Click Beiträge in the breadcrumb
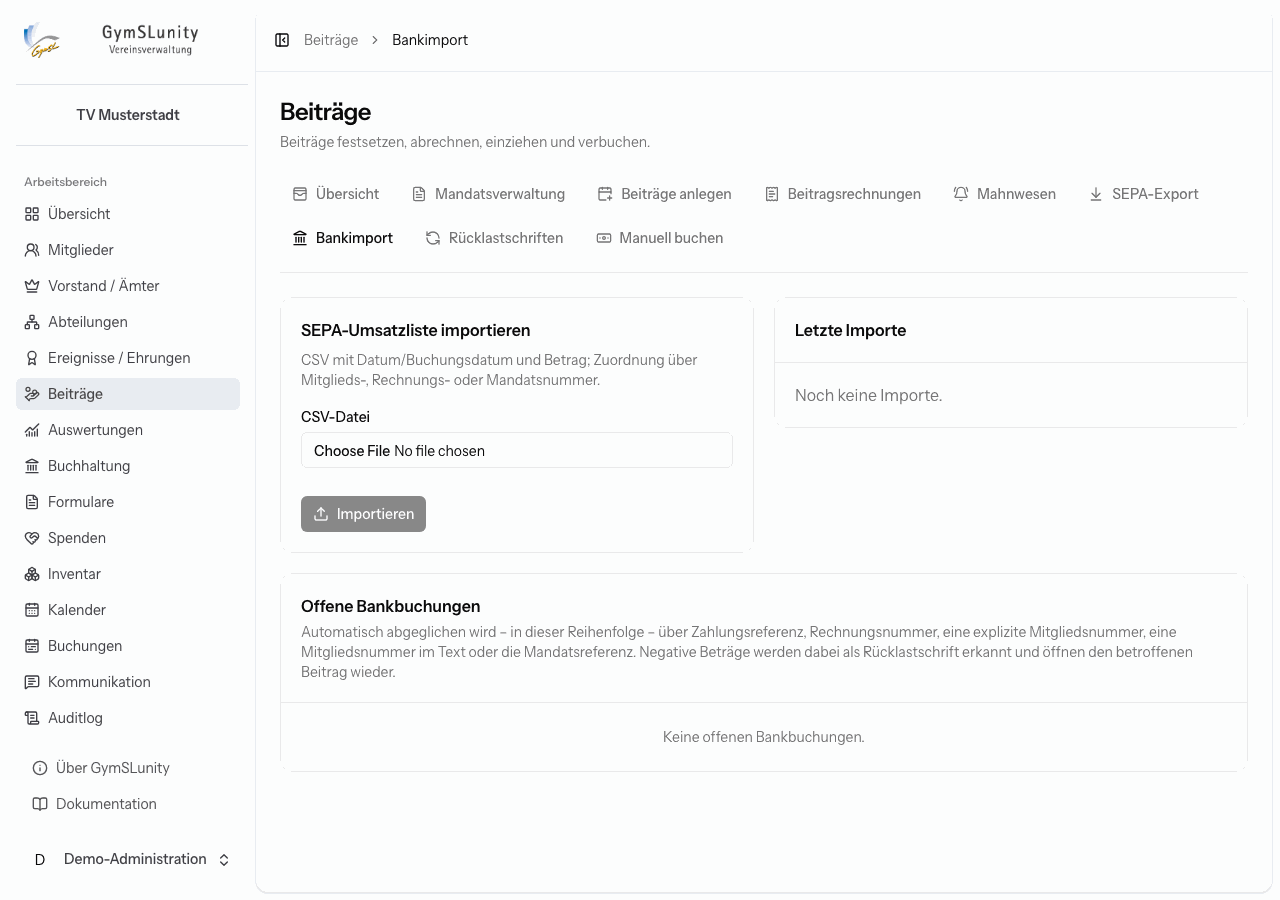Screen dimensions: 1280x900 click(331, 40)
